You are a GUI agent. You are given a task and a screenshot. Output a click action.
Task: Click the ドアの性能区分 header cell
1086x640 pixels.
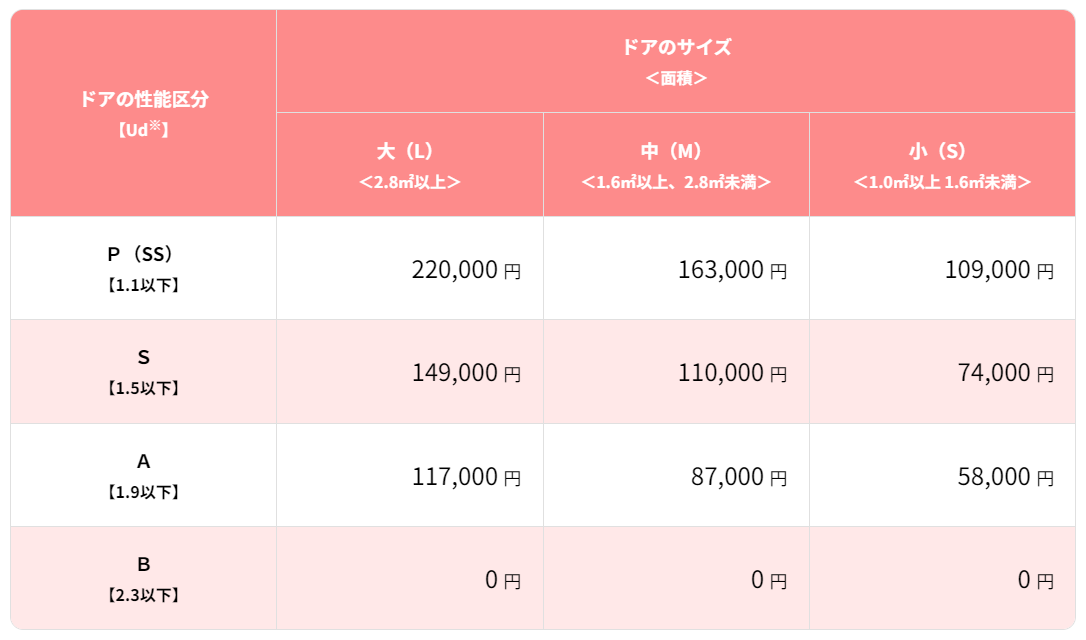(143, 113)
